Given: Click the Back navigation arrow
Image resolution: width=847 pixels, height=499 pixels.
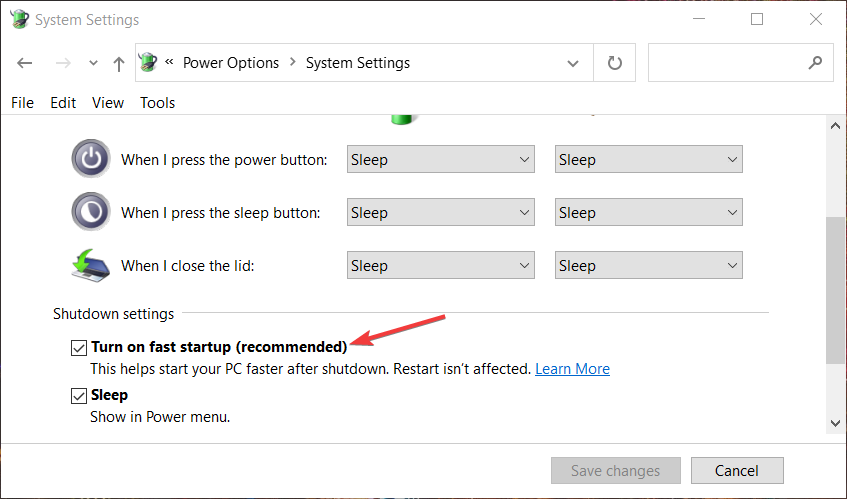Looking at the screenshot, I should click(x=25, y=63).
